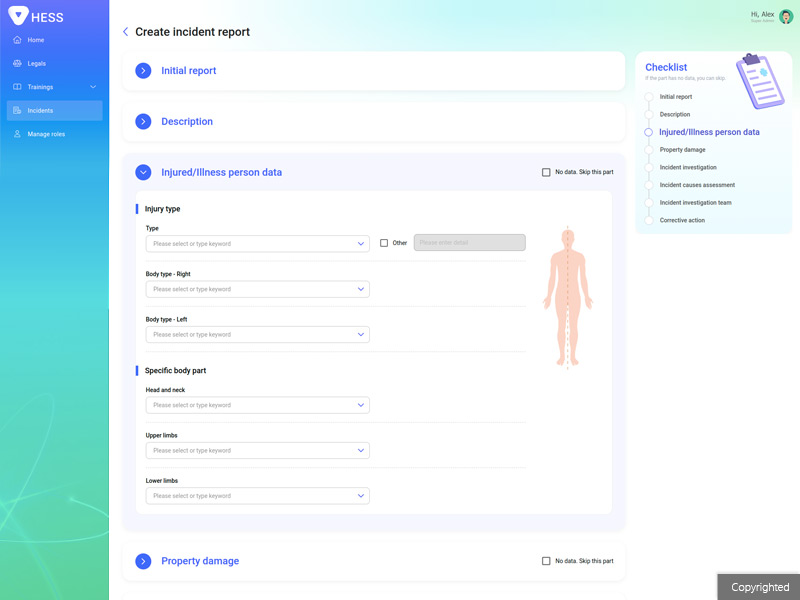Enable the 'Other' injury type checkbox
Viewport: 800px width, 600px height.
(x=384, y=243)
